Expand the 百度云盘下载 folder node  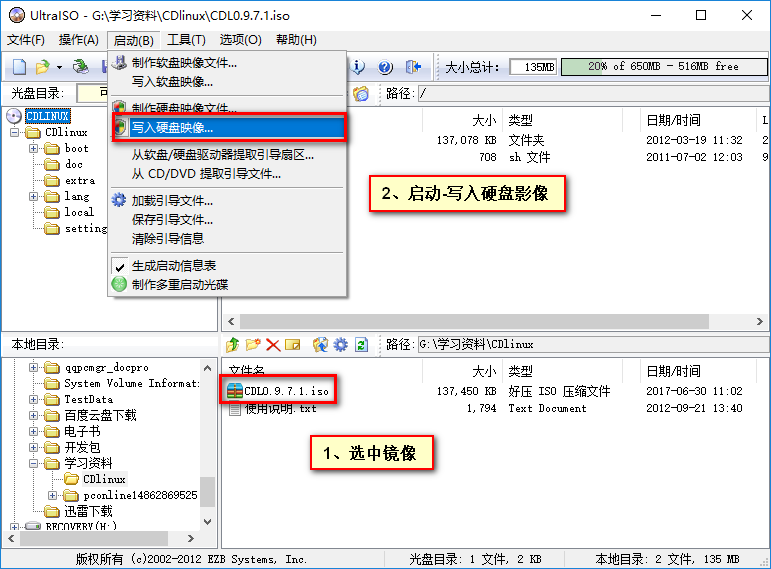pos(33,416)
